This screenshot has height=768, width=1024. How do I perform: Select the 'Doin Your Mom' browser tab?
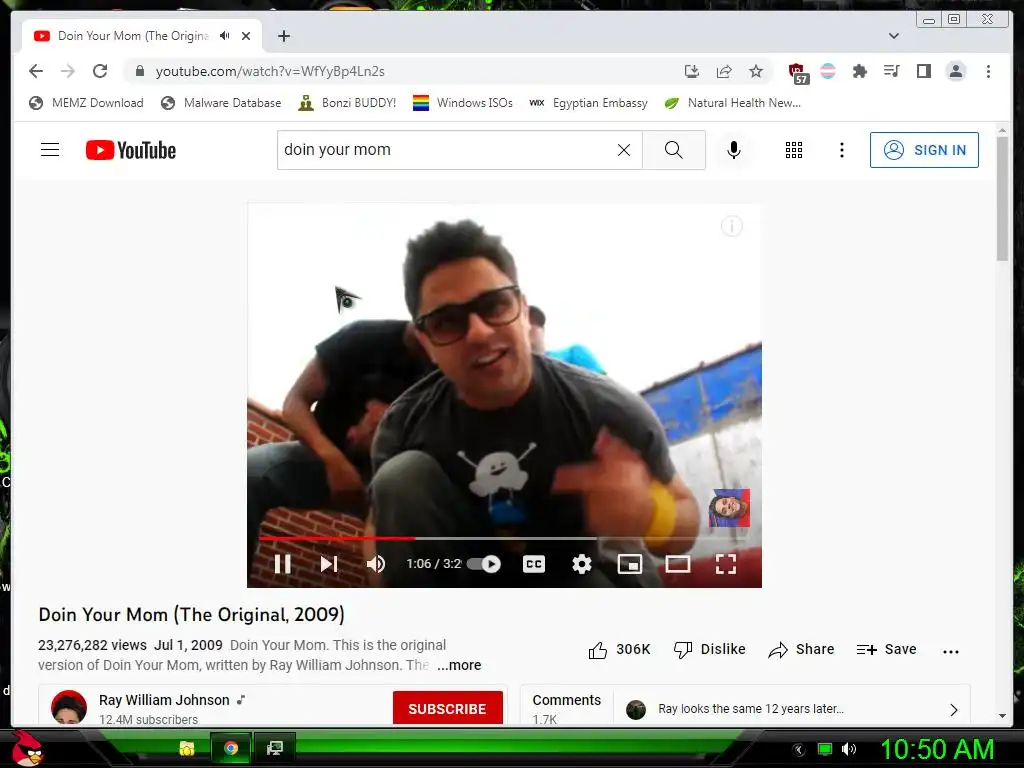coord(142,36)
